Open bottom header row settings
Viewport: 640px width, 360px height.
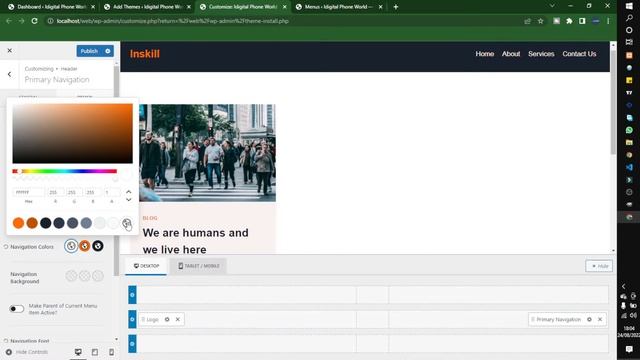pyautogui.click(x=132, y=344)
